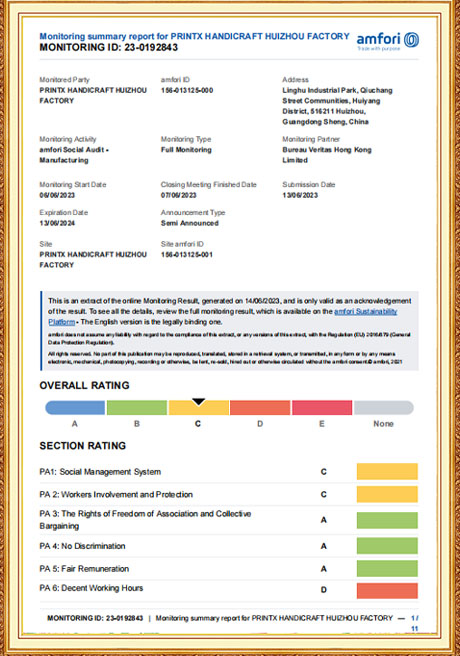
Task: Click 'Semi Announced' announcement type value
Action: (190, 223)
